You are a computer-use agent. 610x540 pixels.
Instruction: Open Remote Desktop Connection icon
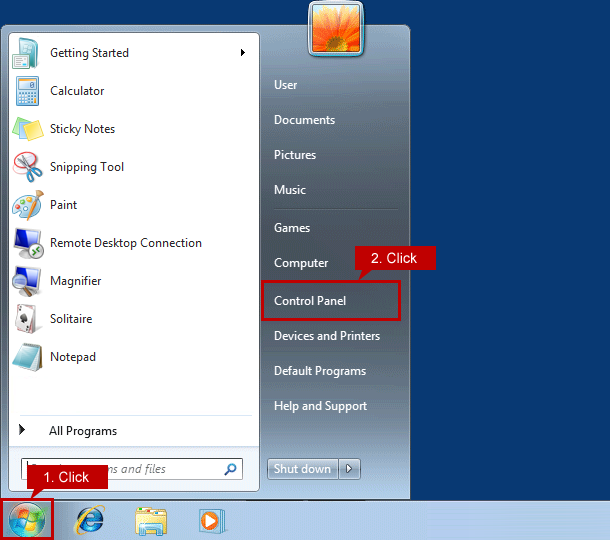pyautogui.click(x=27, y=243)
